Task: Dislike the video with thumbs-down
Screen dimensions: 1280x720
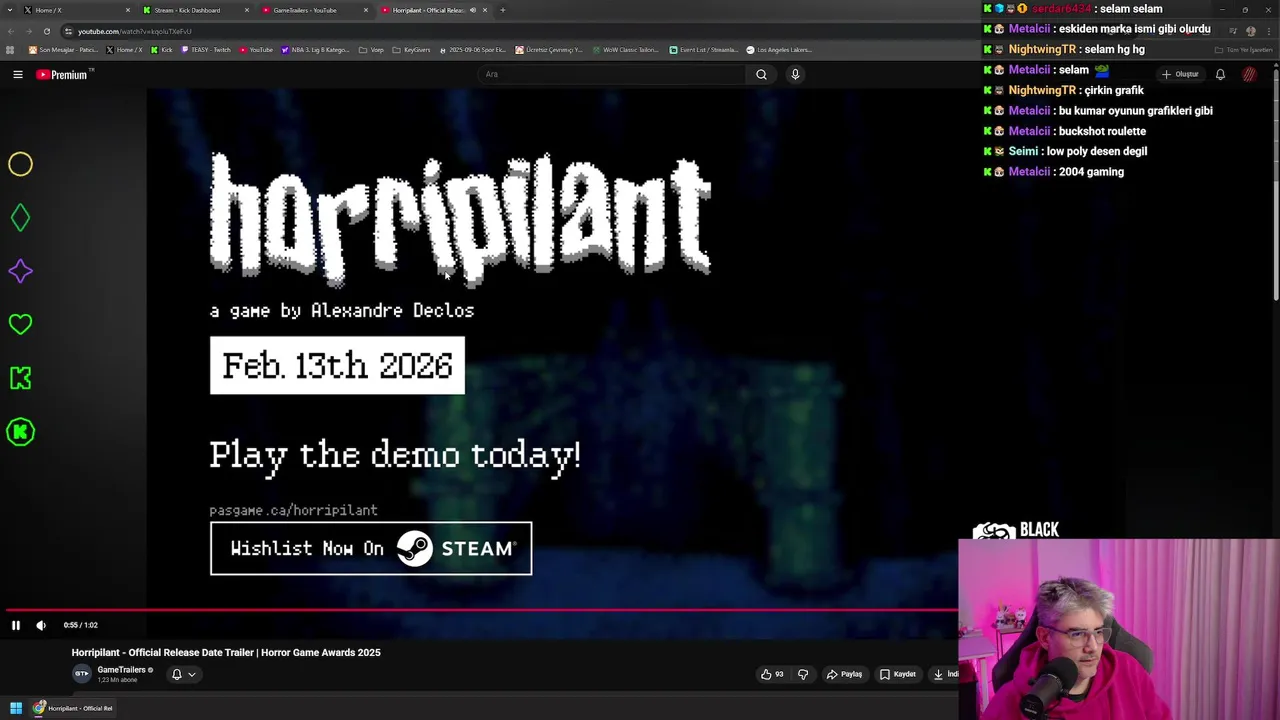Action: point(803,674)
